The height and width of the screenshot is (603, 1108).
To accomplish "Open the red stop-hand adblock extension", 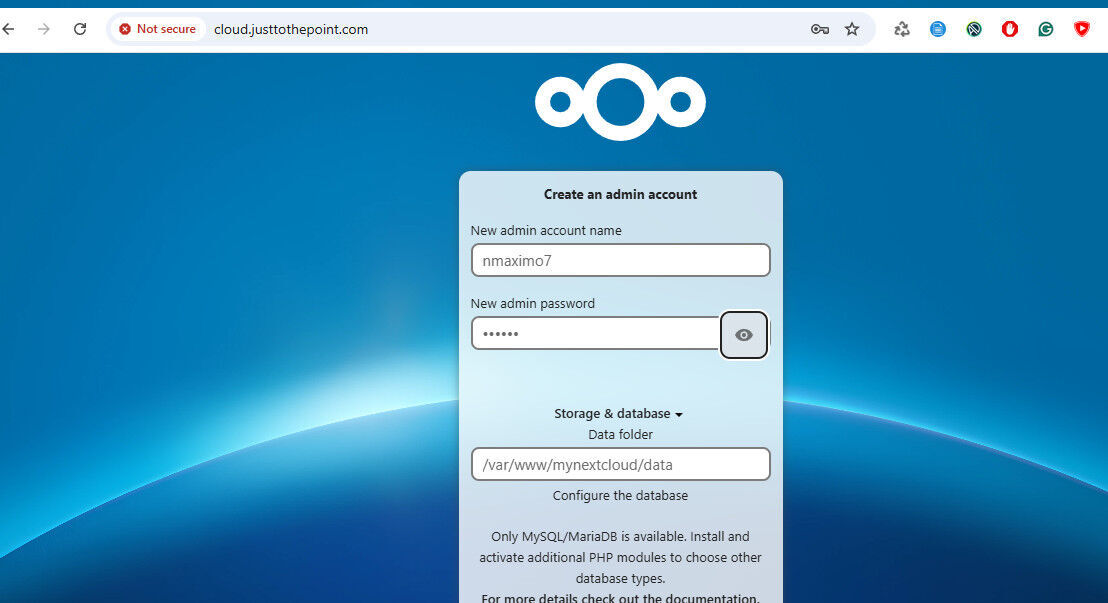I will pos(1010,29).
